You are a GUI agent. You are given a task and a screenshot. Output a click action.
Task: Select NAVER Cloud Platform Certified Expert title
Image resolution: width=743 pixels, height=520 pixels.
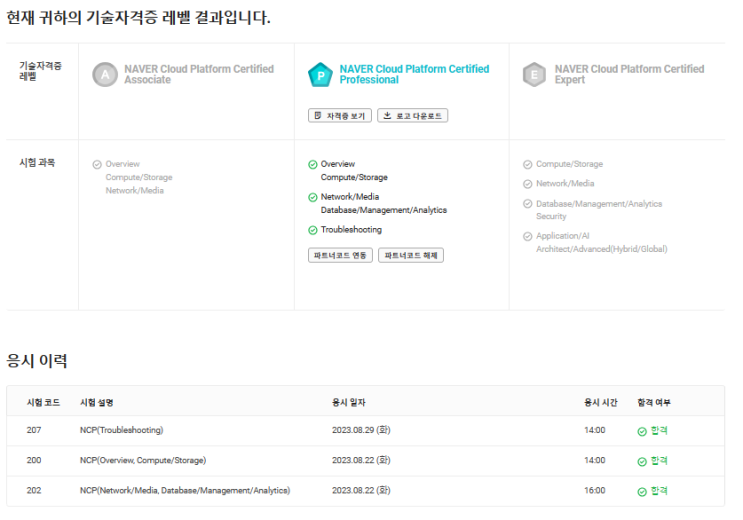(x=629, y=74)
